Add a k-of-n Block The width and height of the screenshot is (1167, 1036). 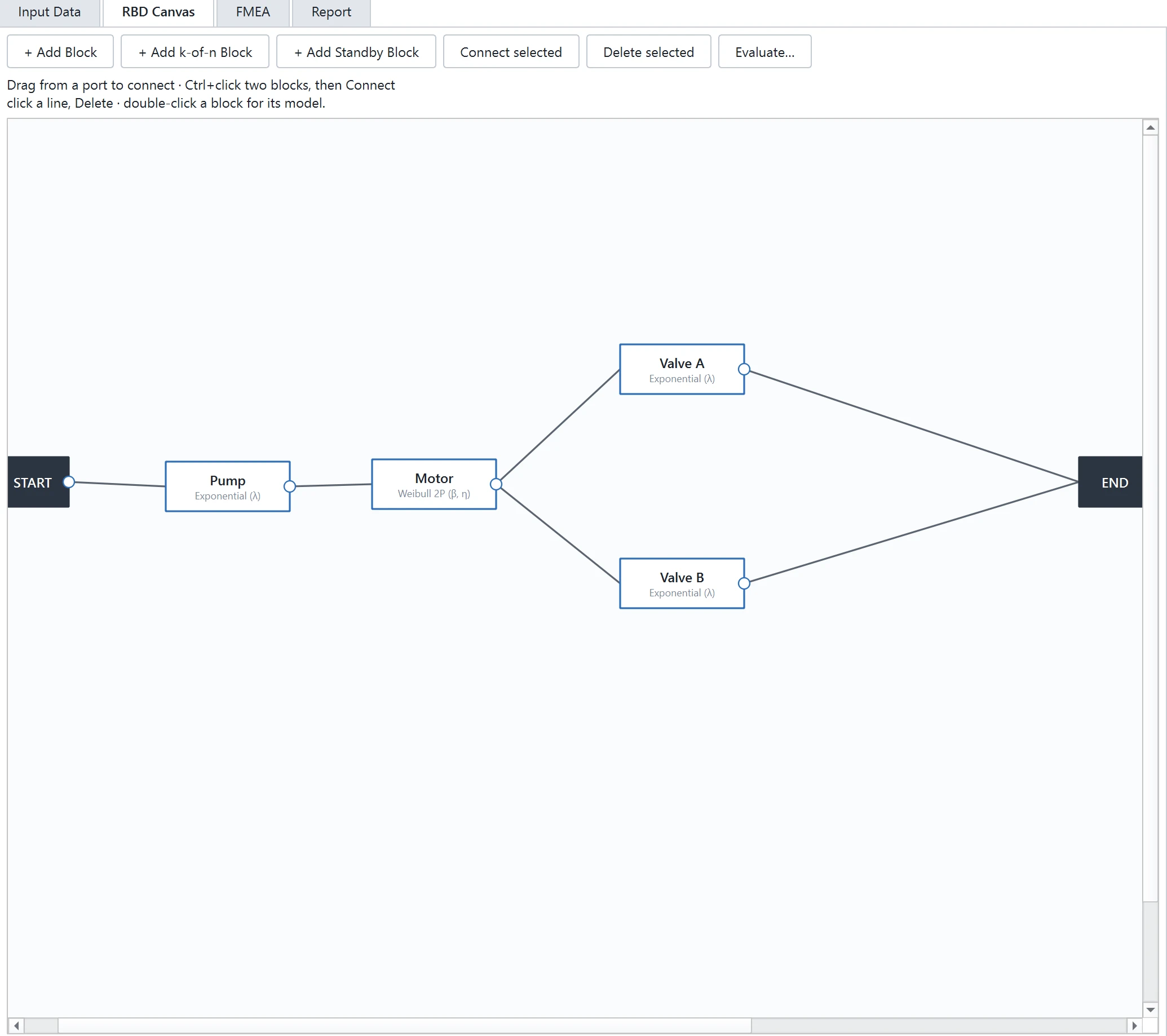pyautogui.click(x=195, y=52)
